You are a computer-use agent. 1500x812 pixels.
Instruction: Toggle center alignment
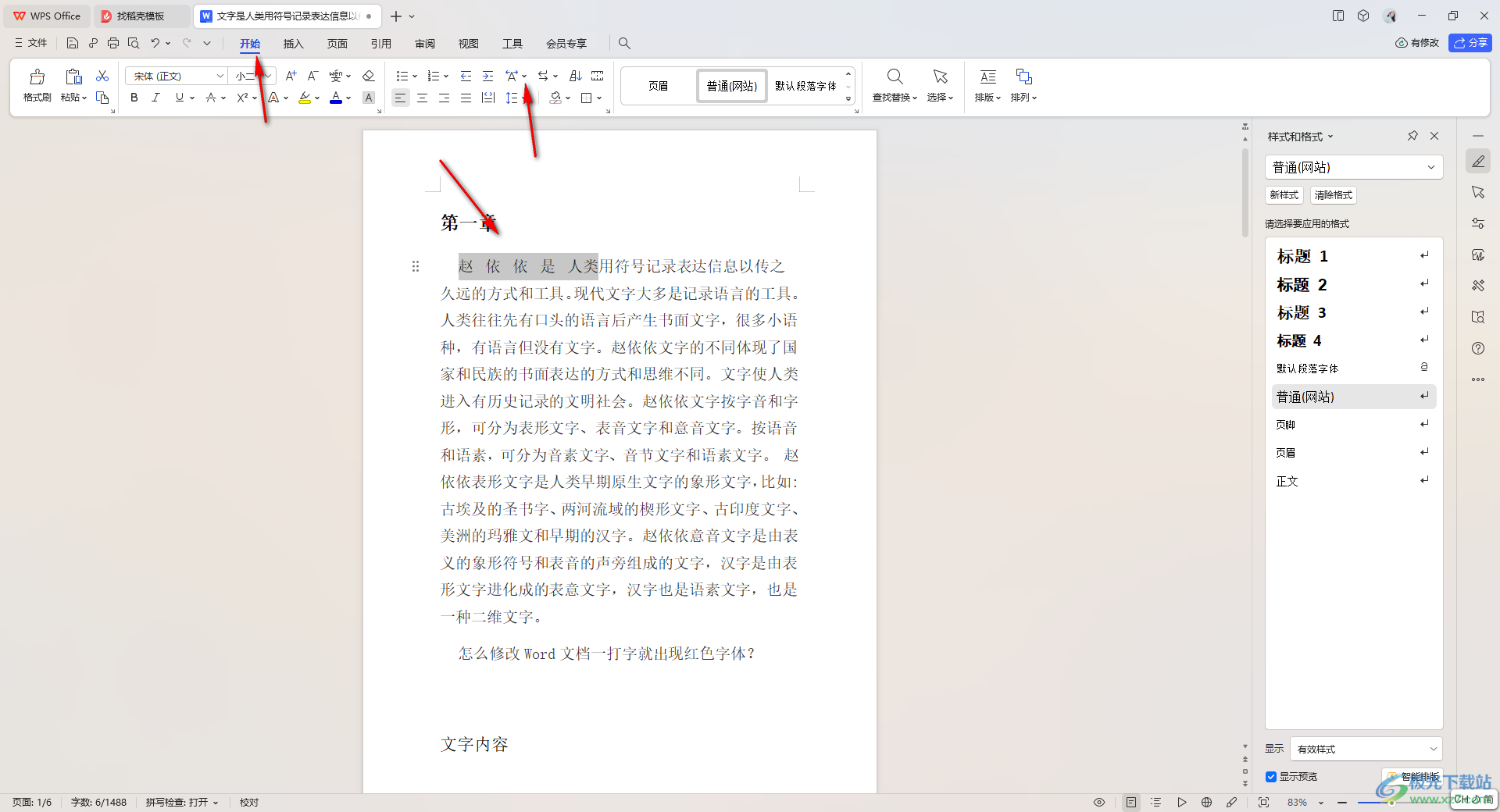pyautogui.click(x=422, y=98)
